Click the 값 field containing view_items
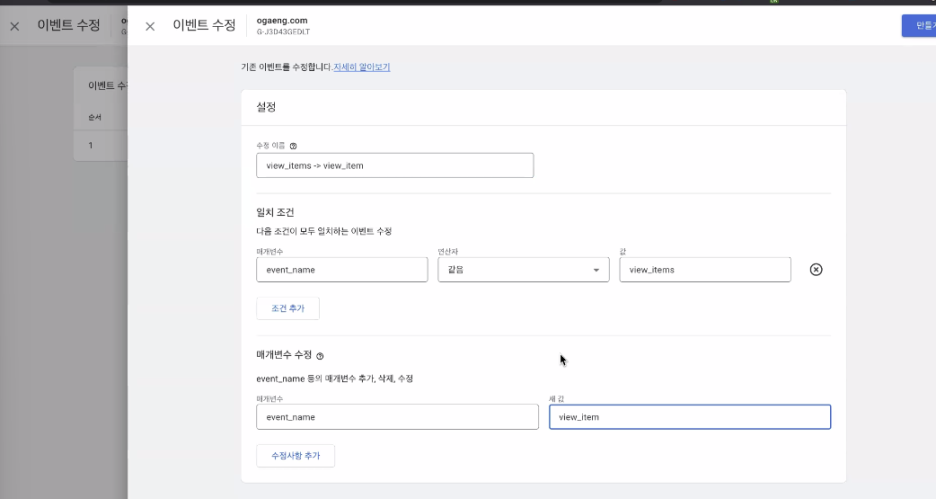The image size is (936, 499). pyautogui.click(x=705, y=270)
